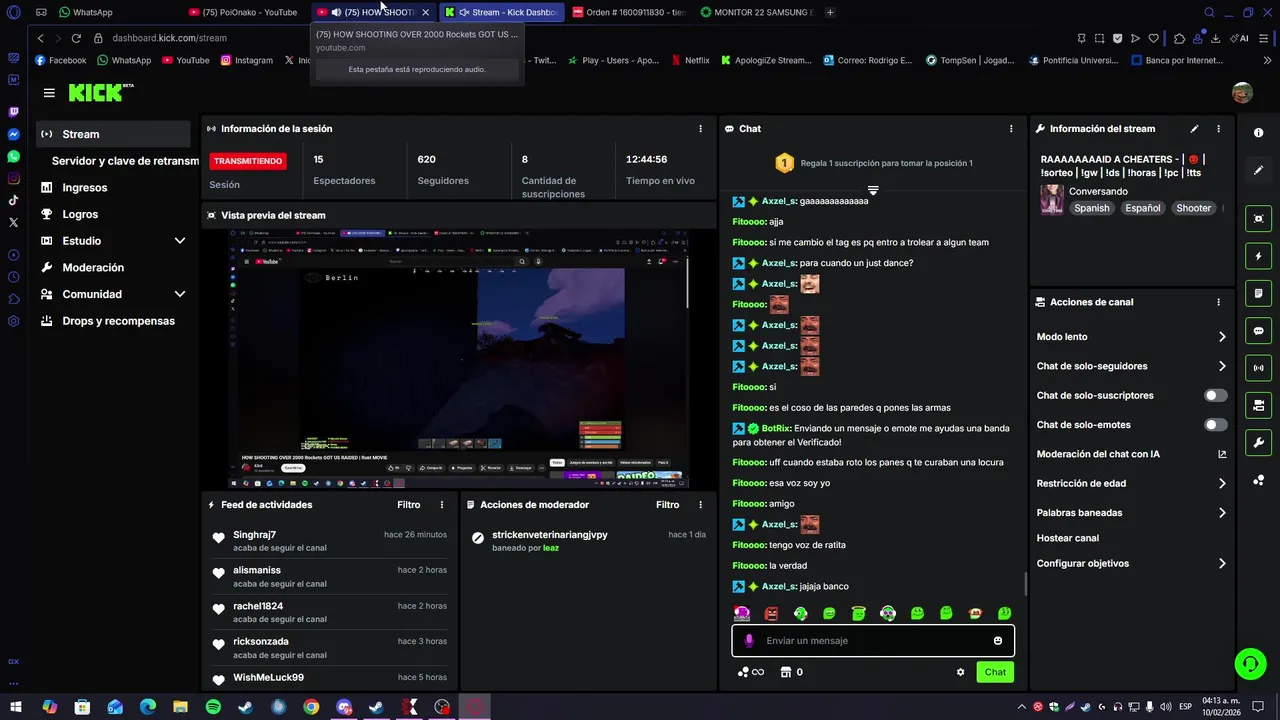
Task: Open the user profile avatar menu
Action: tap(1242, 93)
